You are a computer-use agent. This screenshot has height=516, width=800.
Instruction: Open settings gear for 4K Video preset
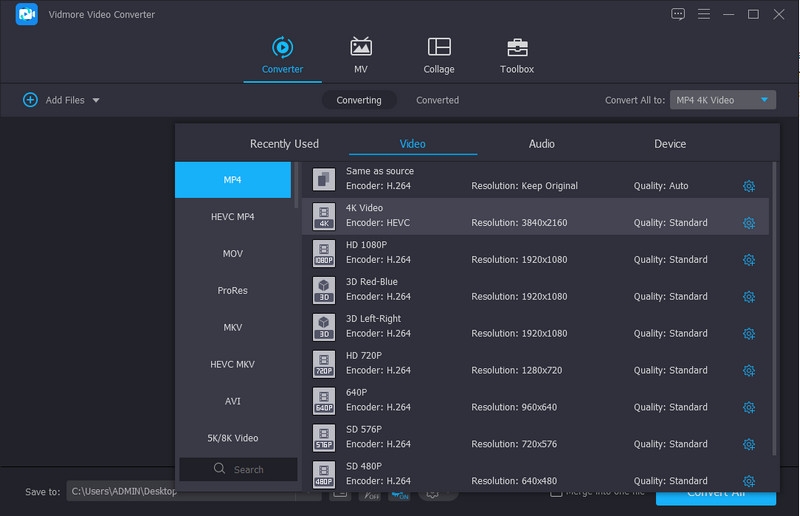click(x=749, y=223)
